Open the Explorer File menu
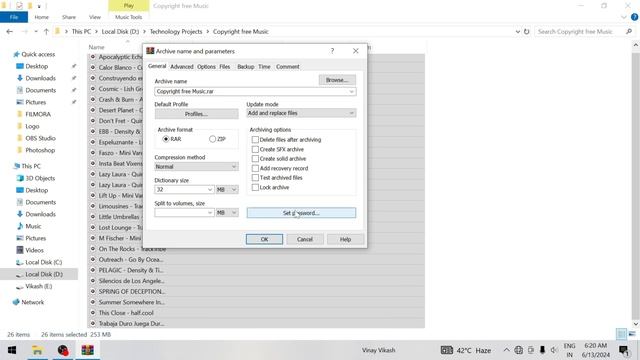 [x=14, y=17]
